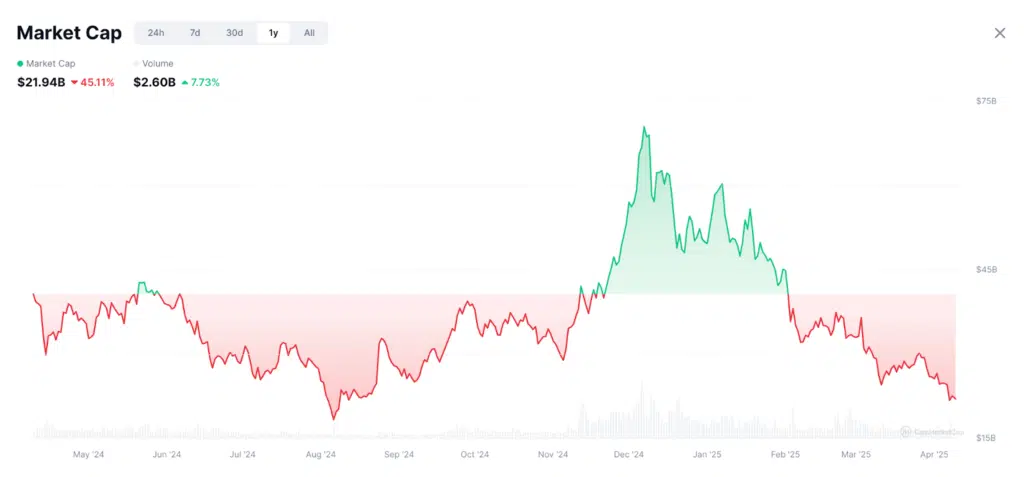Viewport: 1024px width, 477px height.
Task: Close the Market Cap chart panel
Action: 999,33
